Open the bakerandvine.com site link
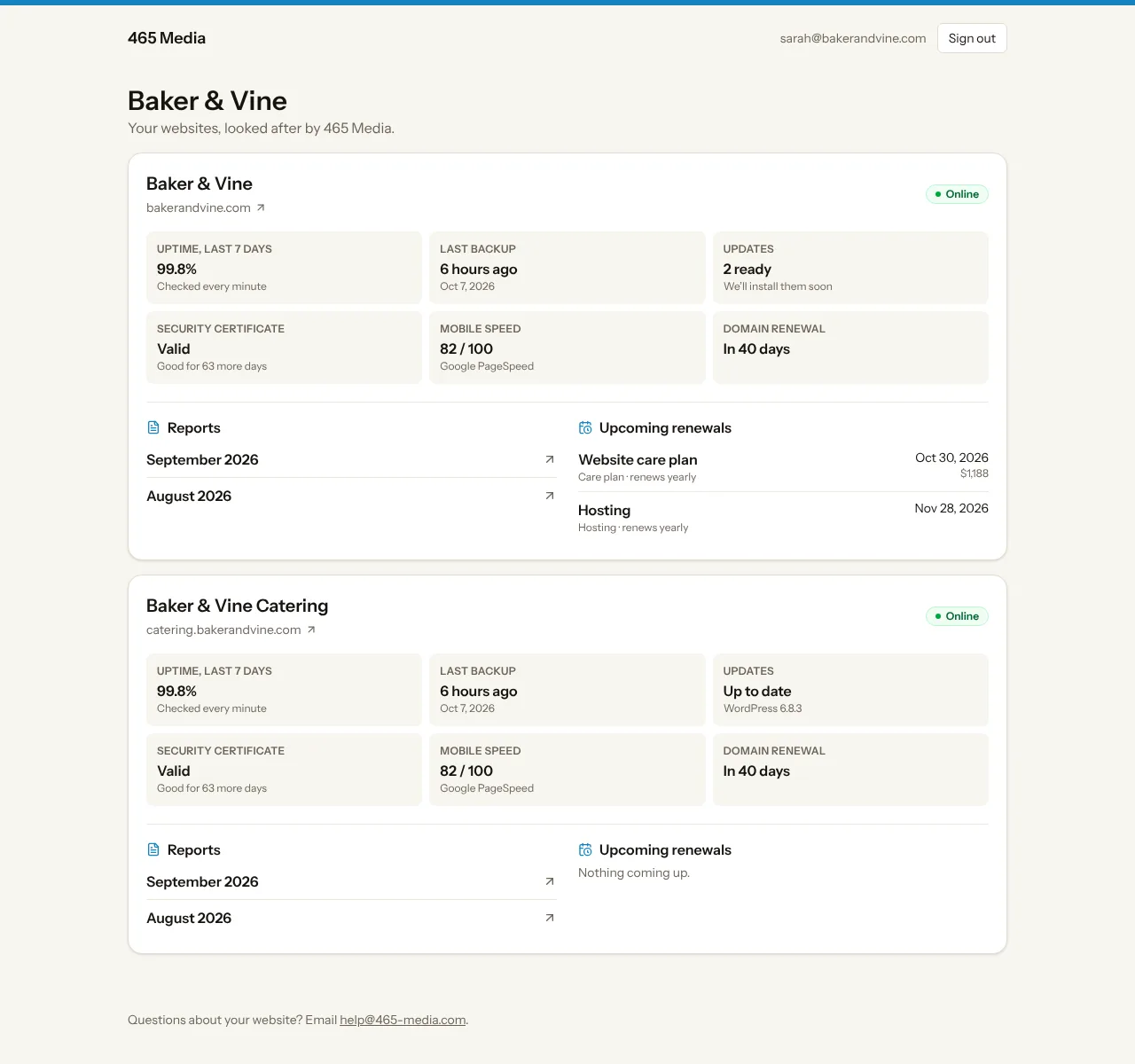1135x1064 pixels. pos(206,207)
